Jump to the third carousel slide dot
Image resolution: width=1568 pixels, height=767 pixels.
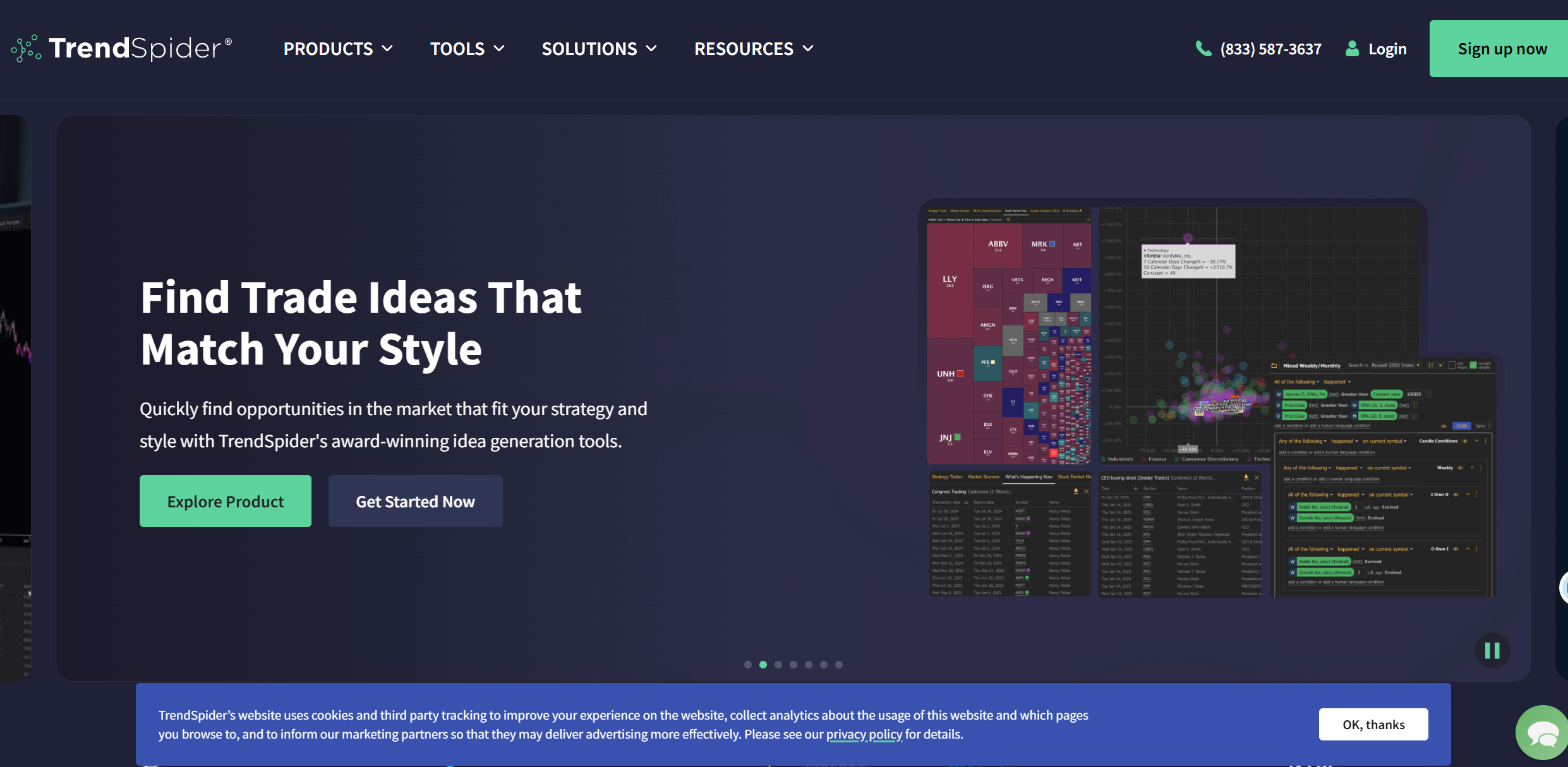(x=778, y=665)
